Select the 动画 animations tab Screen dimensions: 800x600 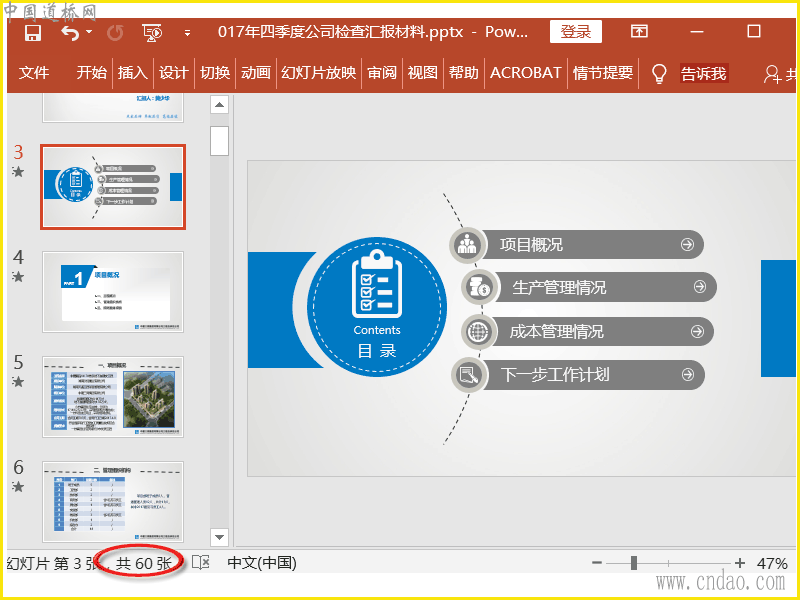pyautogui.click(x=256, y=73)
